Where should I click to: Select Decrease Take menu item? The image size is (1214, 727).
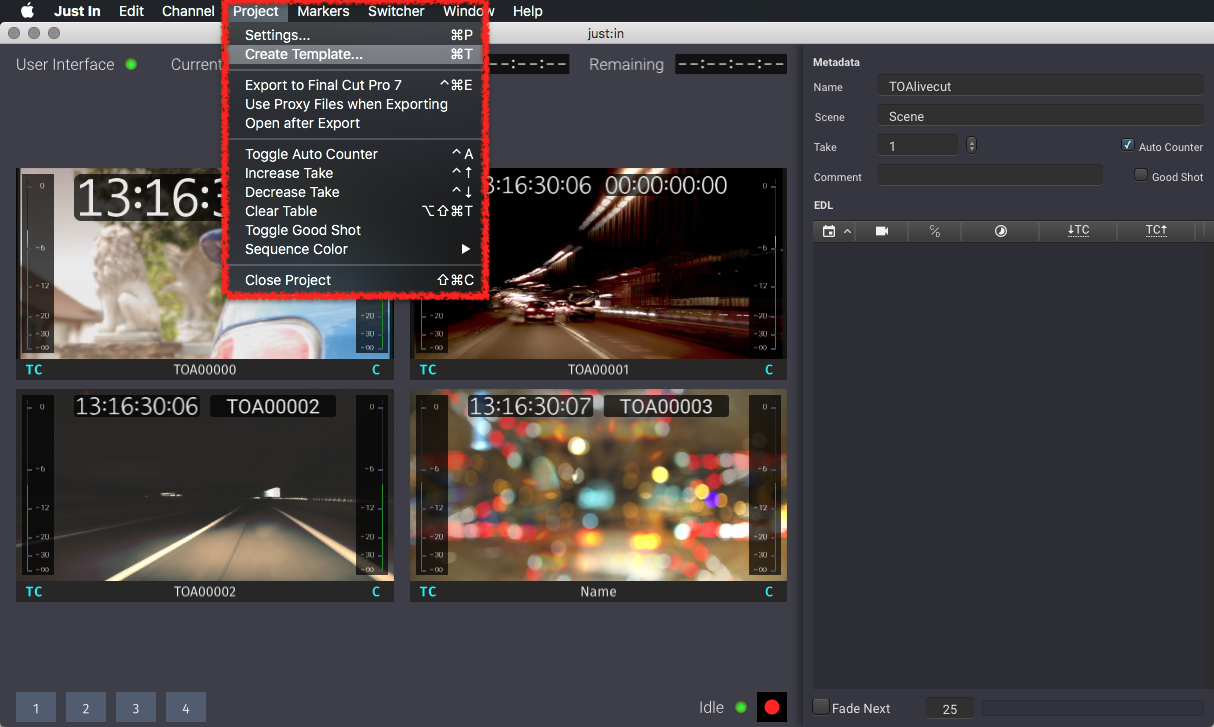pyautogui.click(x=356, y=192)
